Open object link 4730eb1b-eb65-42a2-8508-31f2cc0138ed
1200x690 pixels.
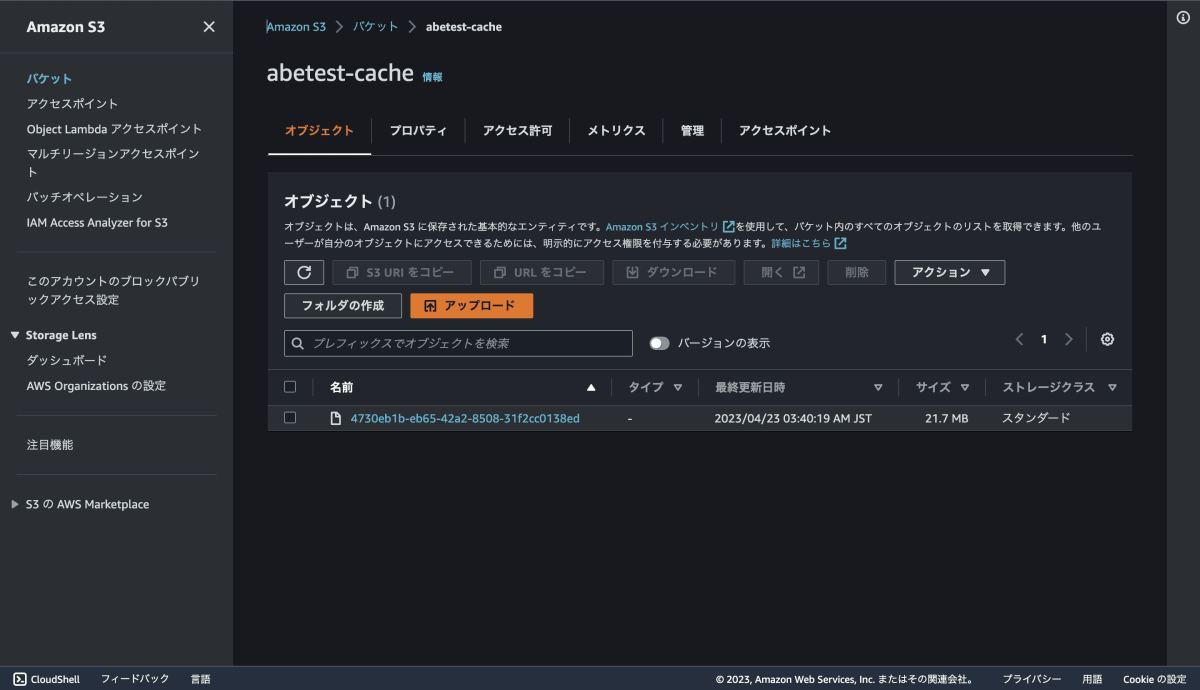point(465,418)
